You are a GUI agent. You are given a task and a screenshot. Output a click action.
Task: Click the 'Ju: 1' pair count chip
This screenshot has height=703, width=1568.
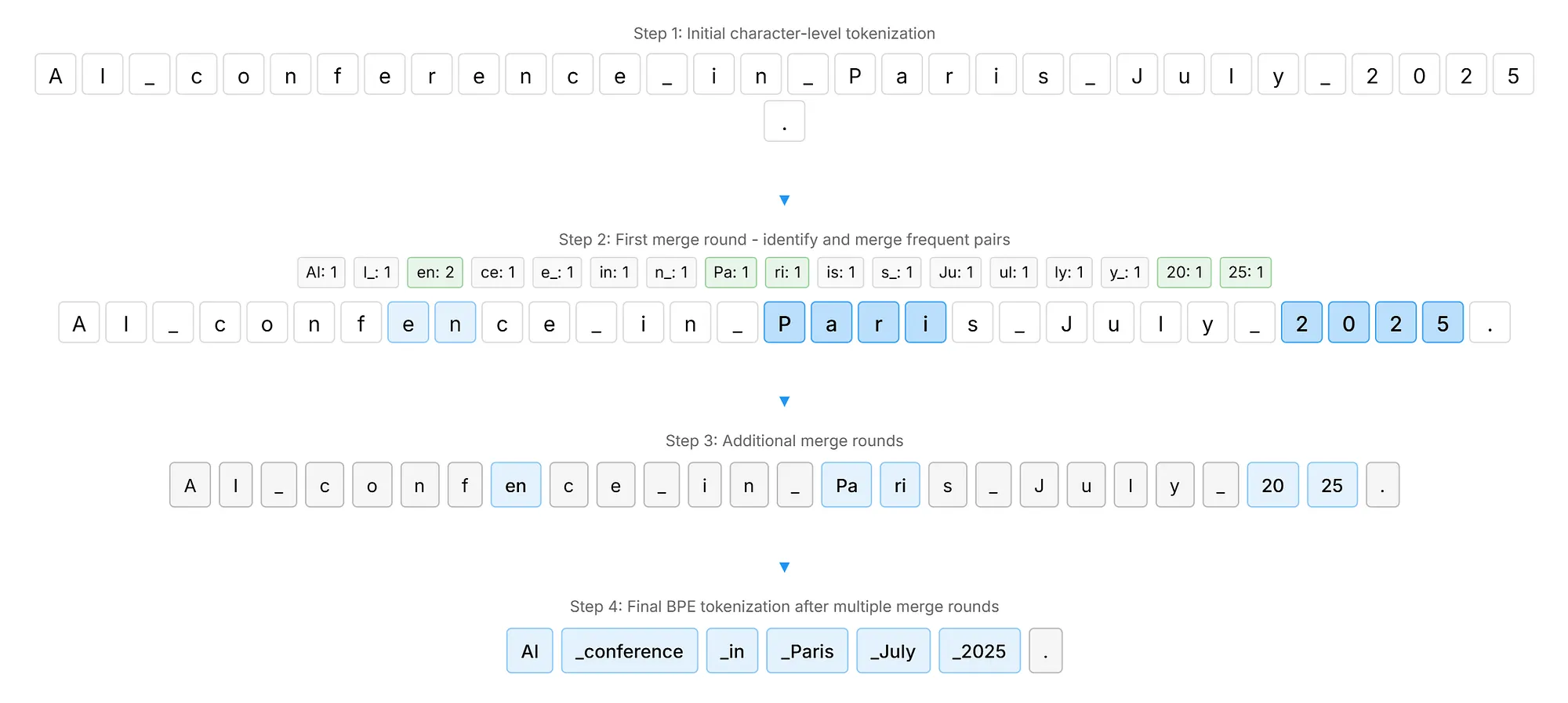[956, 272]
